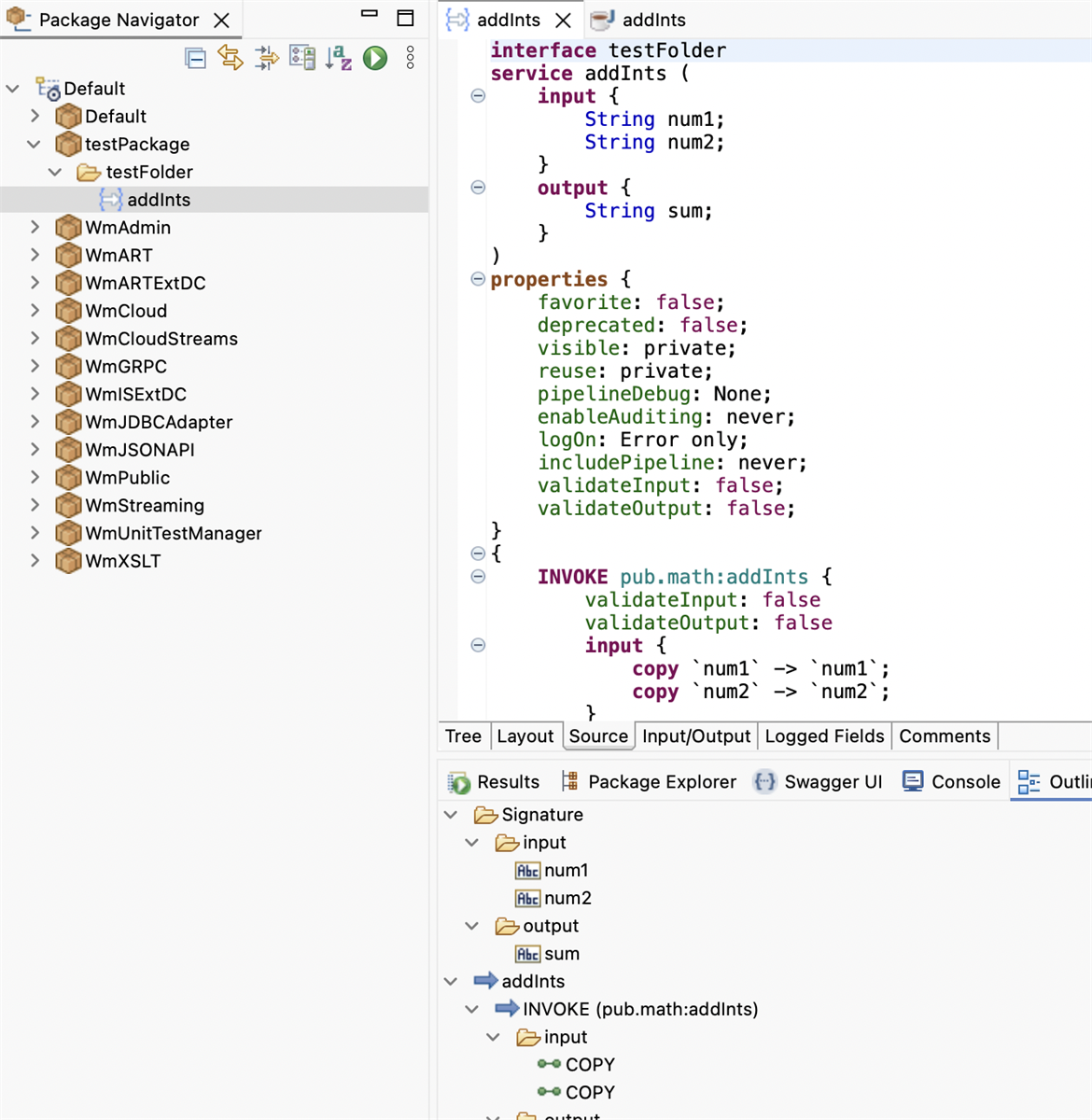
Task: Switch to the Tree tab
Action: (x=463, y=736)
